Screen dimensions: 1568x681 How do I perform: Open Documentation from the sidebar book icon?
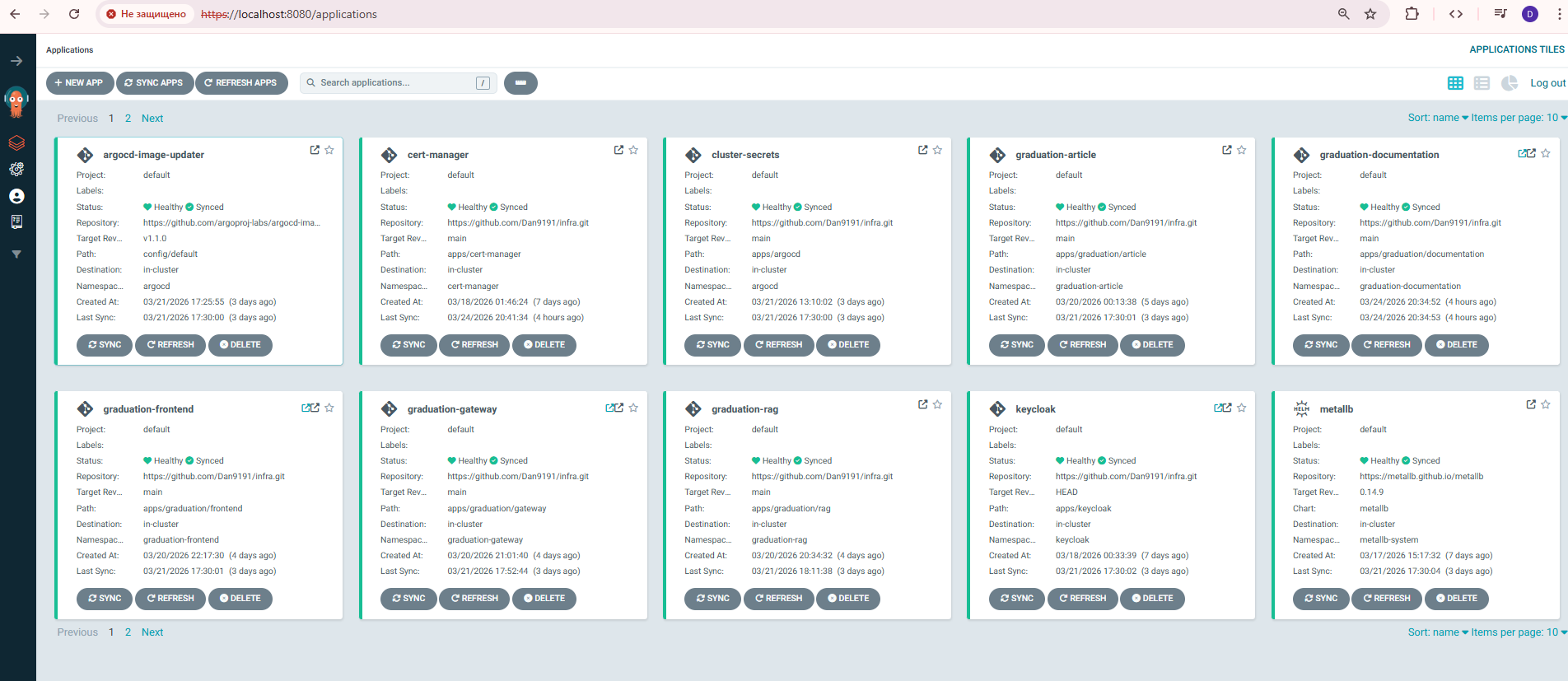point(16,222)
